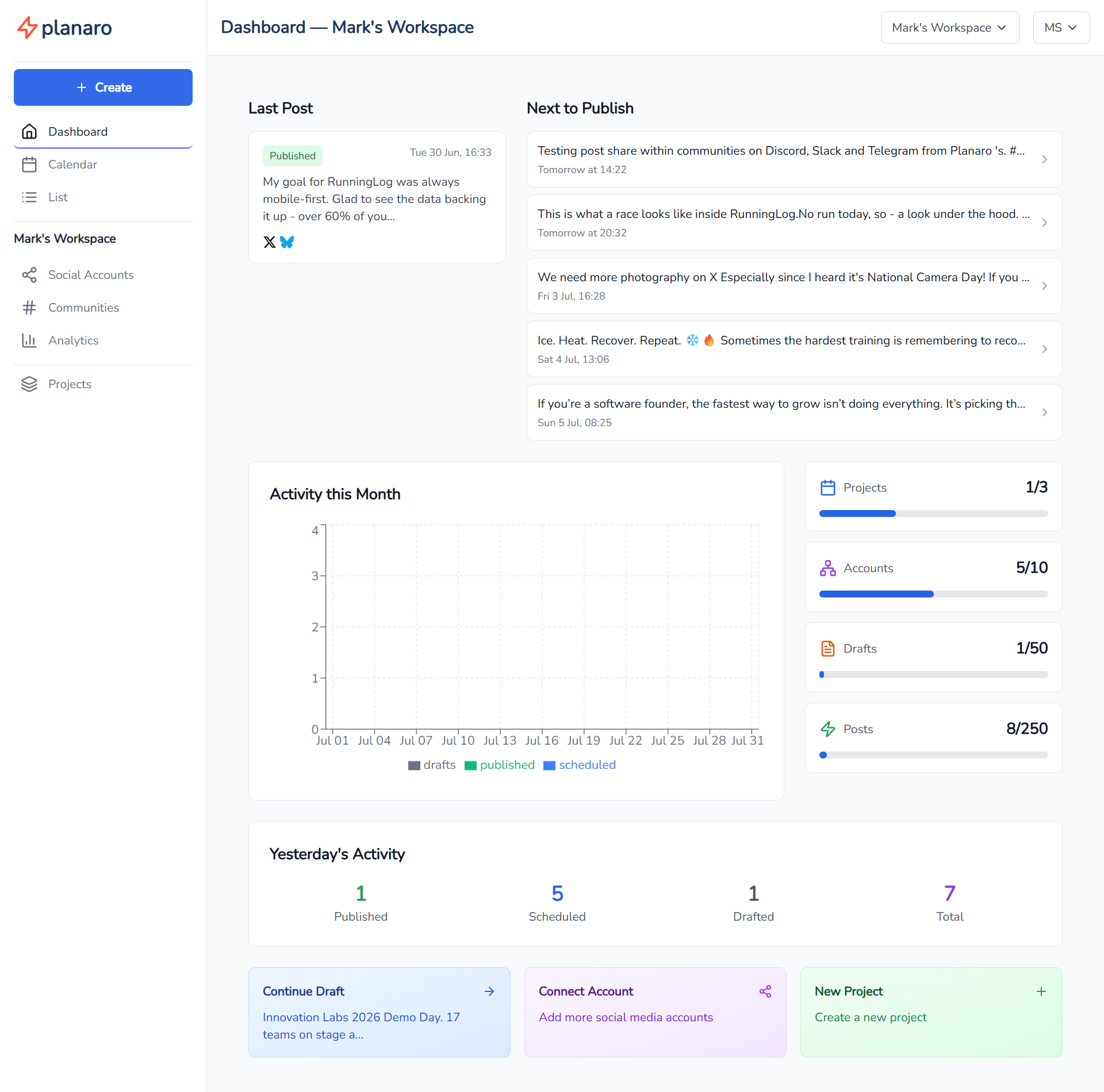The height and width of the screenshot is (1092, 1104).
Task: Click the Accounts 5/10 progress bar
Action: coord(934,594)
